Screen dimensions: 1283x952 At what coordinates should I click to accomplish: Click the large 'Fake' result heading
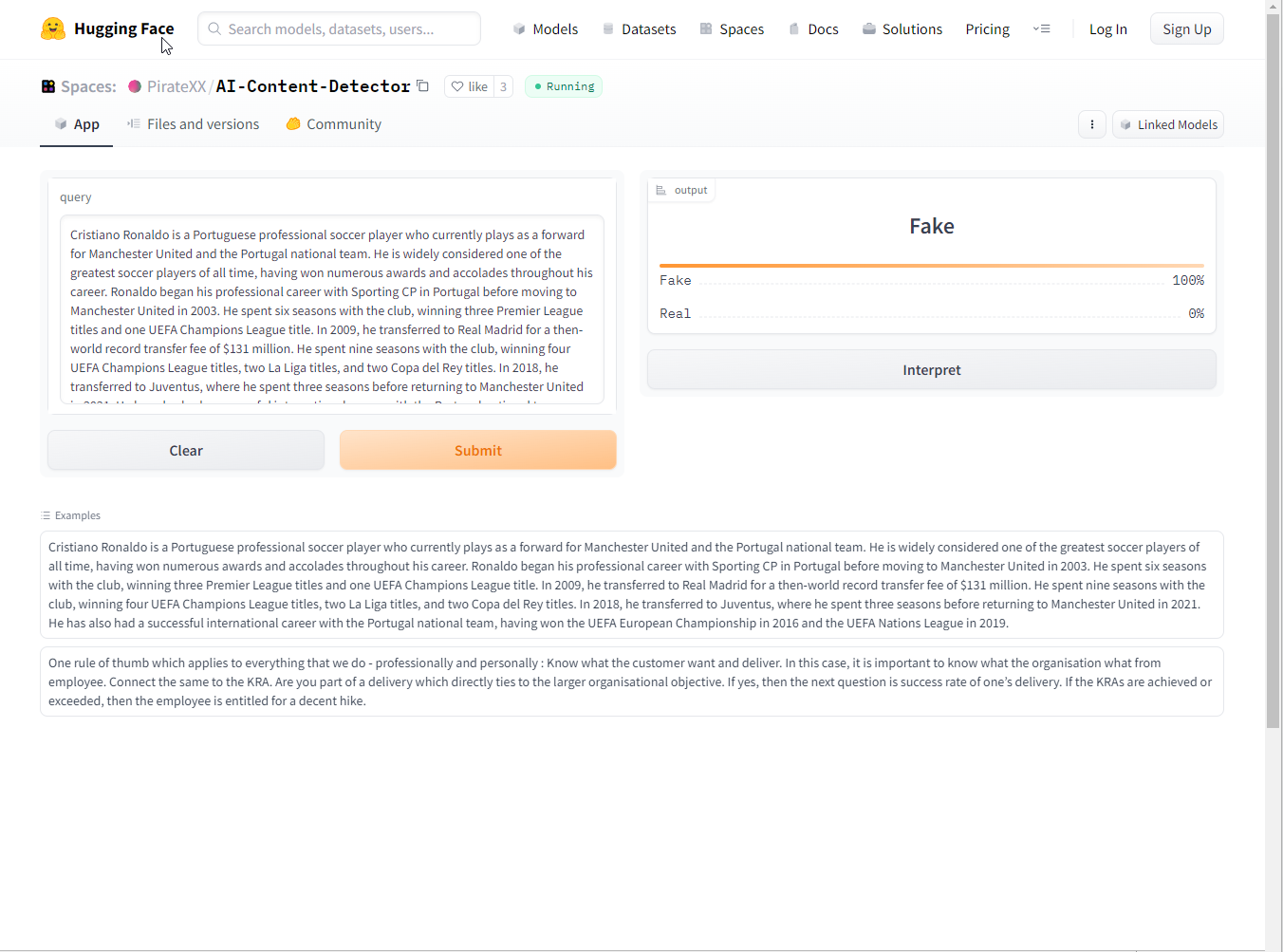[x=932, y=226]
